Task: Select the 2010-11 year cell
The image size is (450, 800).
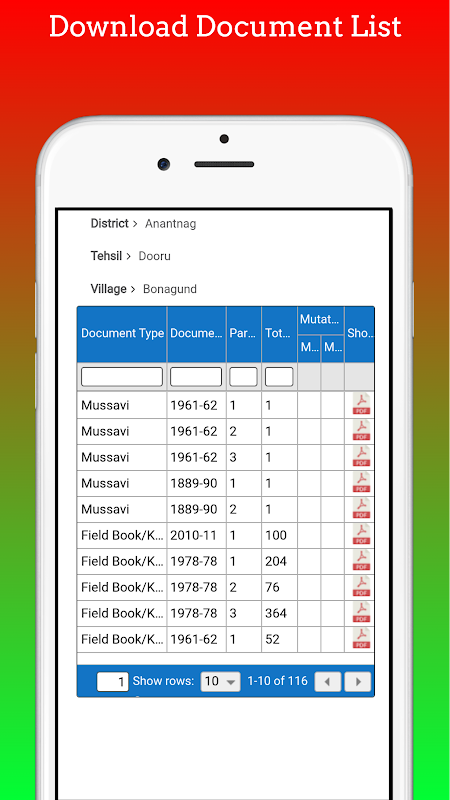Action: 196,535
